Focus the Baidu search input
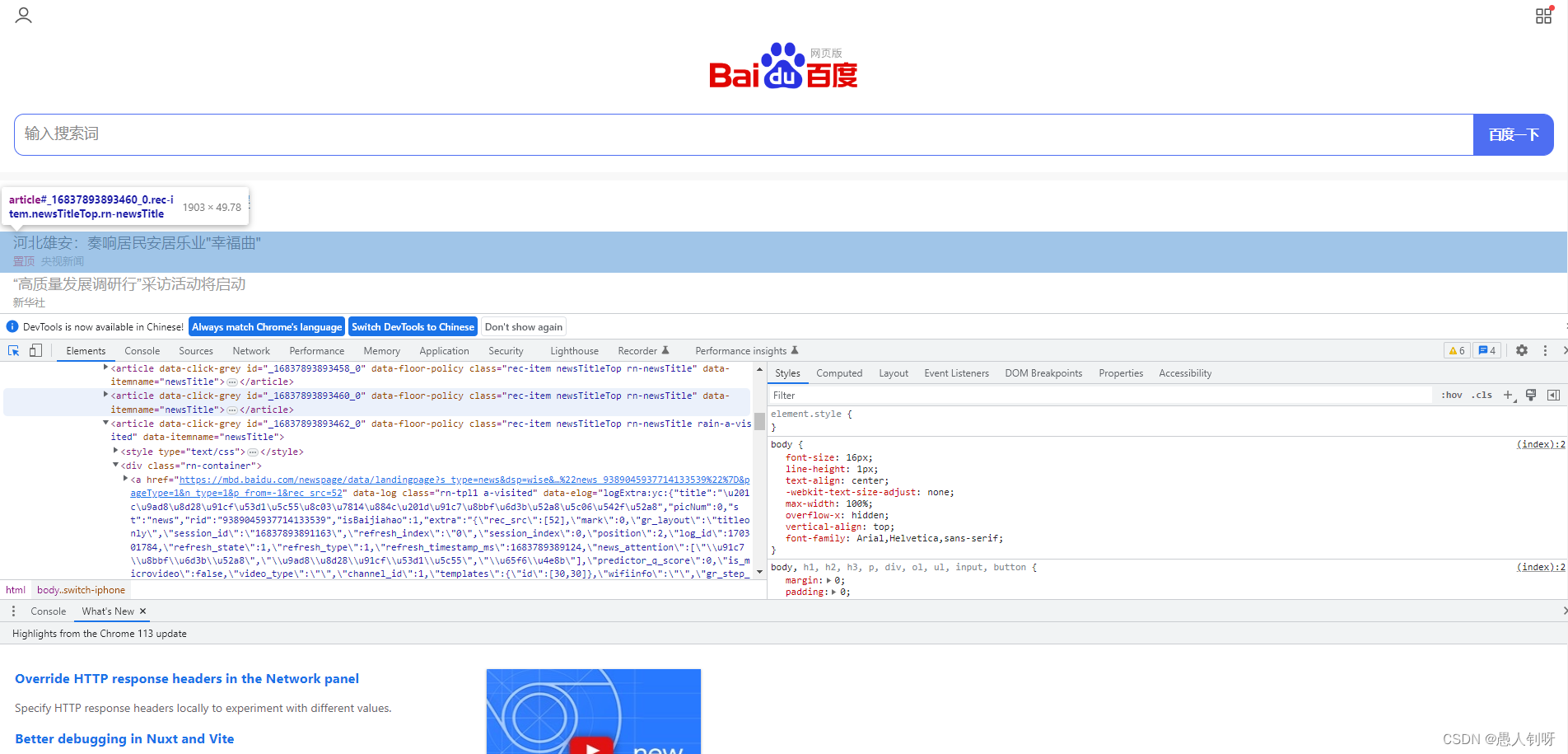The image size is (1568, 754). [x=744, y=134]
